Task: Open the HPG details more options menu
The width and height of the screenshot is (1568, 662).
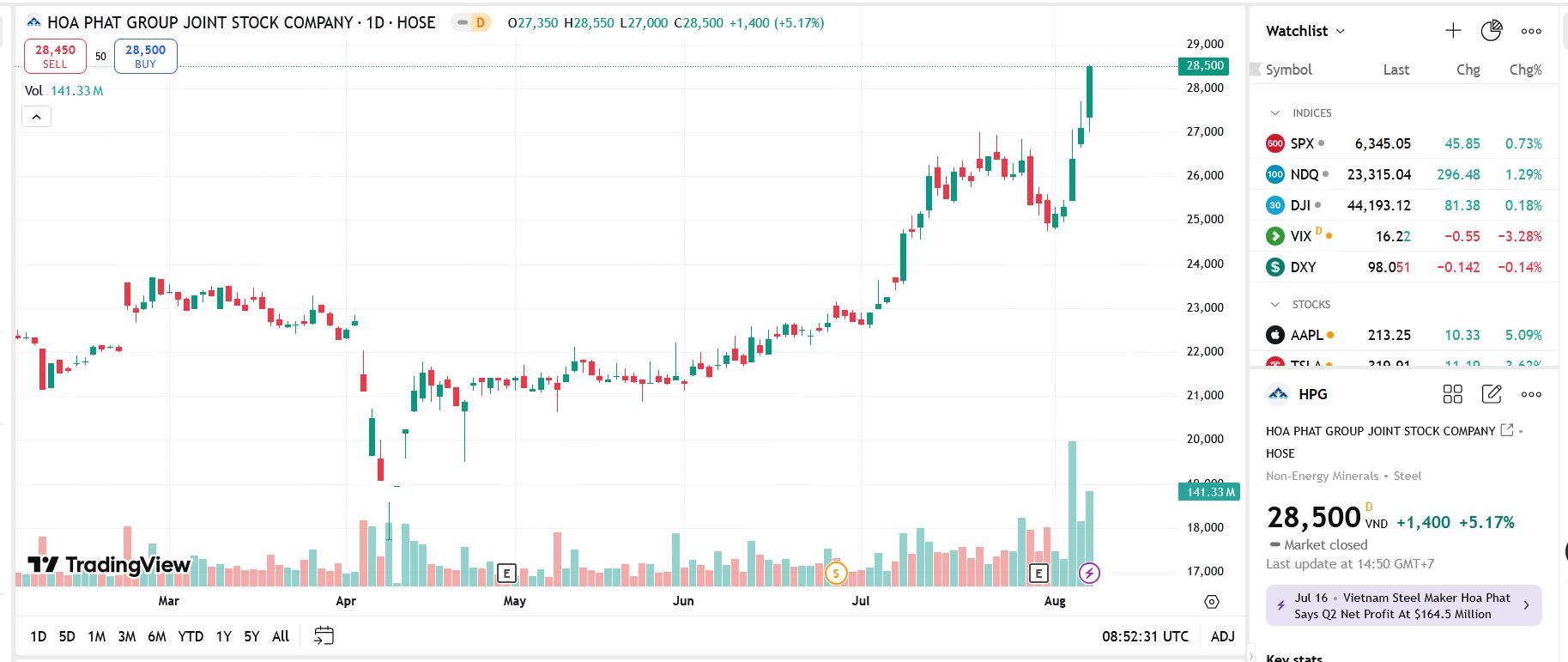Action: click(x=1531, y=394)
